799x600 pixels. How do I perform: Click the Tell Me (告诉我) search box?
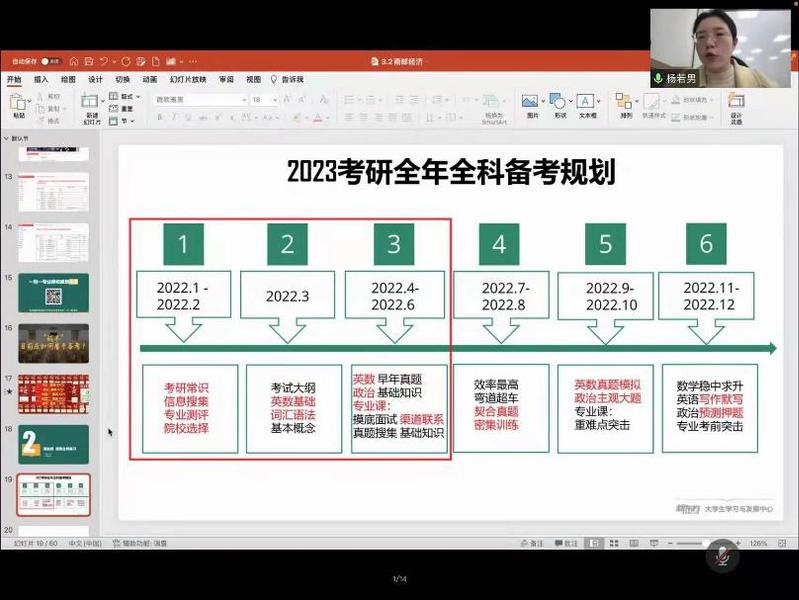(291, 80)
